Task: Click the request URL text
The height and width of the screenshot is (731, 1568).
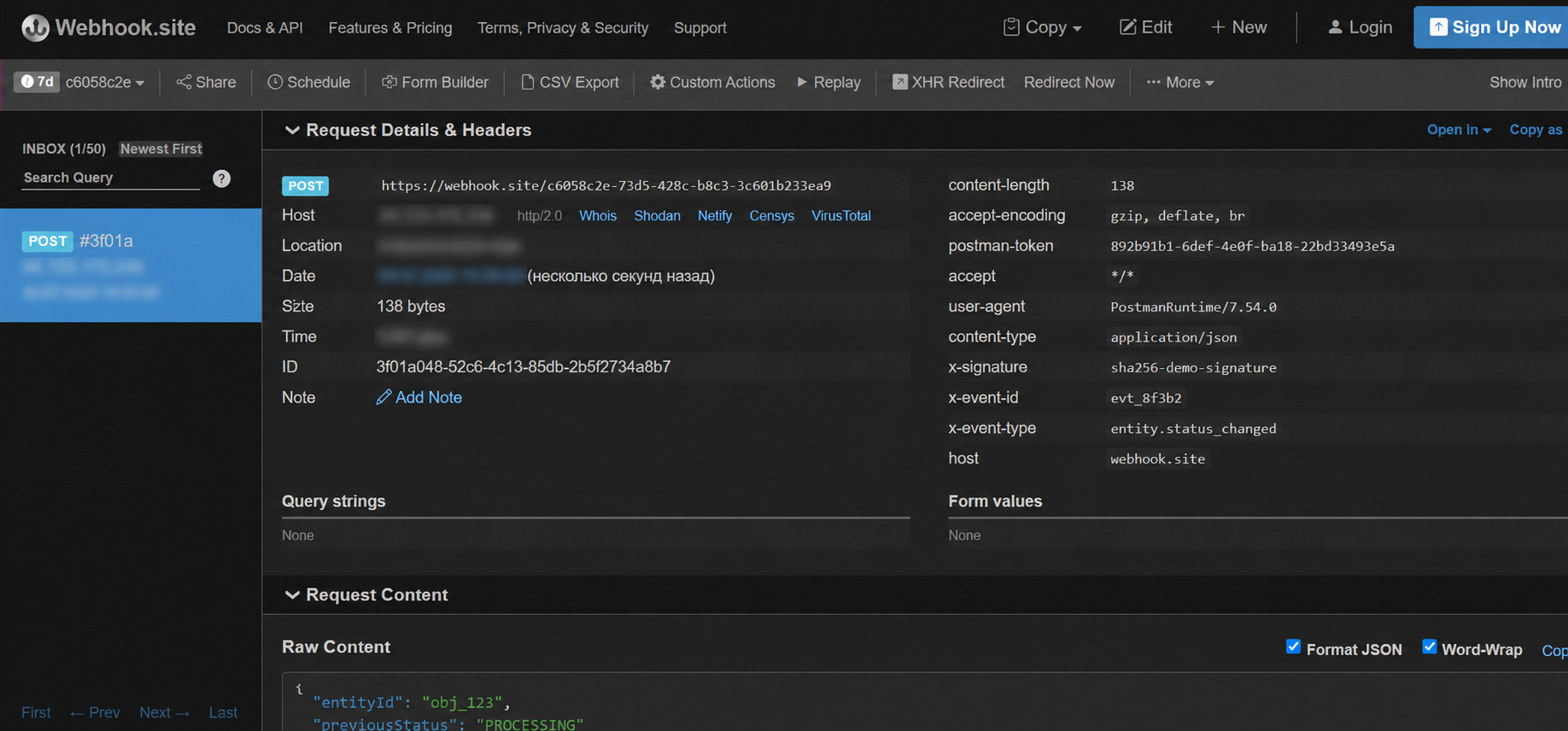Action: pyautogui.click(x=606, y=185)
